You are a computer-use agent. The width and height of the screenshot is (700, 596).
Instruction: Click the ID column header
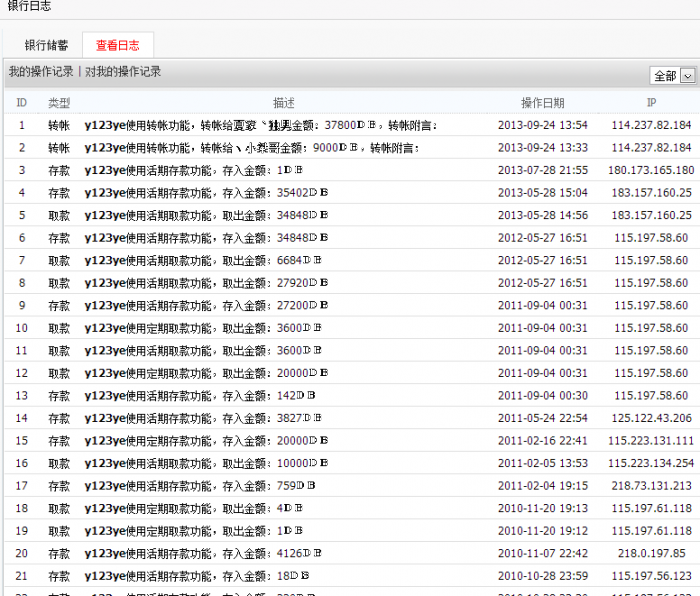tap(21, 103)
